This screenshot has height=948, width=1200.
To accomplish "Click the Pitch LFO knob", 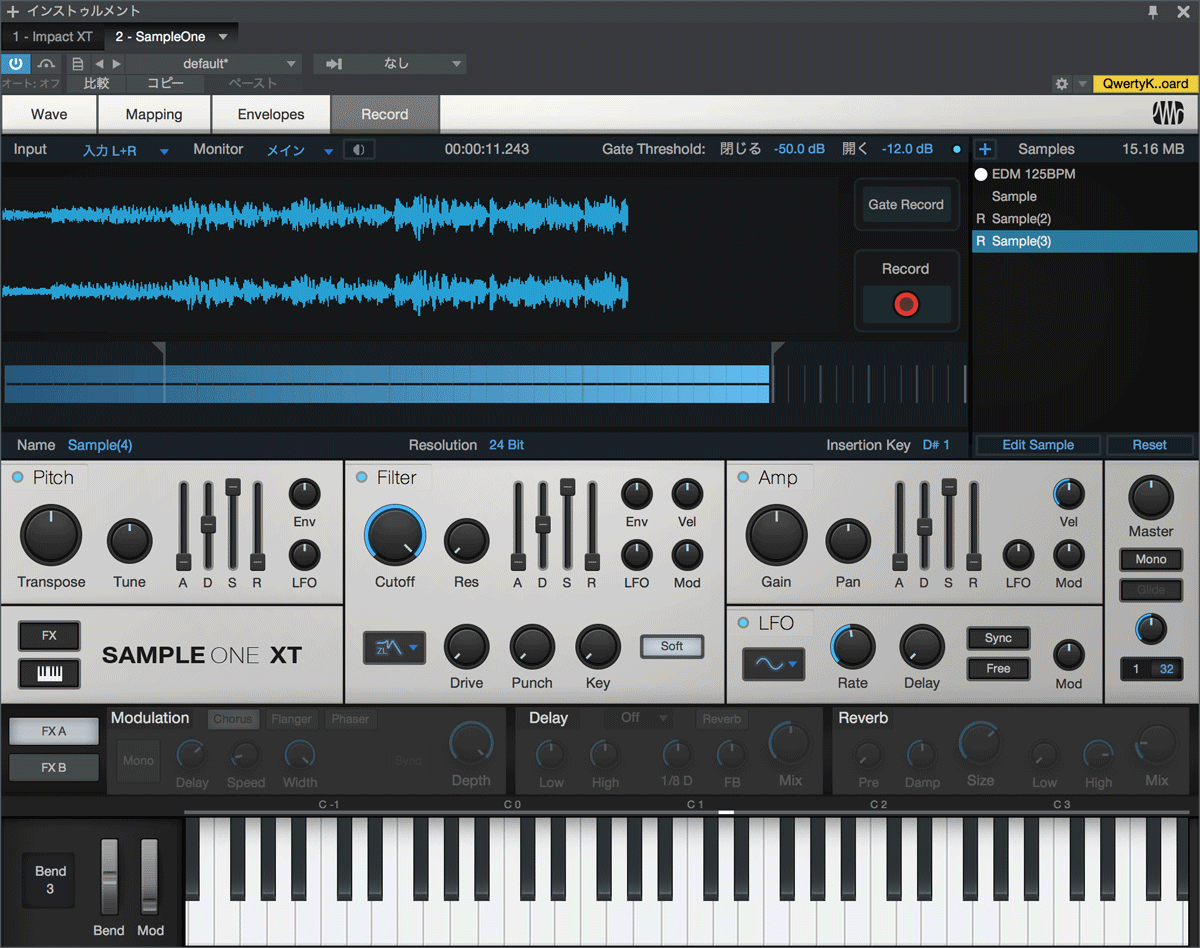I will coord(304,554).
